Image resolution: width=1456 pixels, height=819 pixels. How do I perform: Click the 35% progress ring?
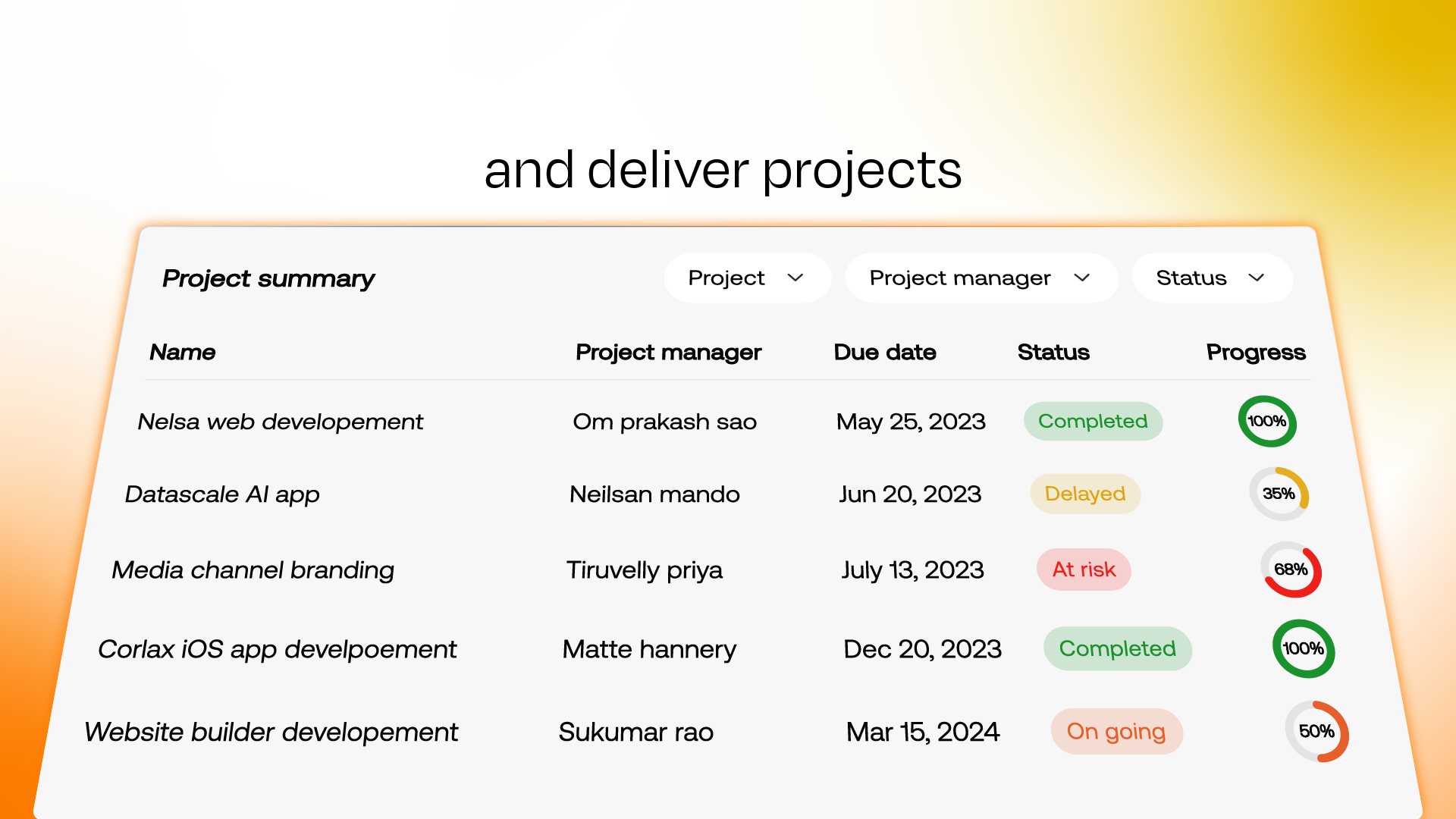[x=1279, y=494]
